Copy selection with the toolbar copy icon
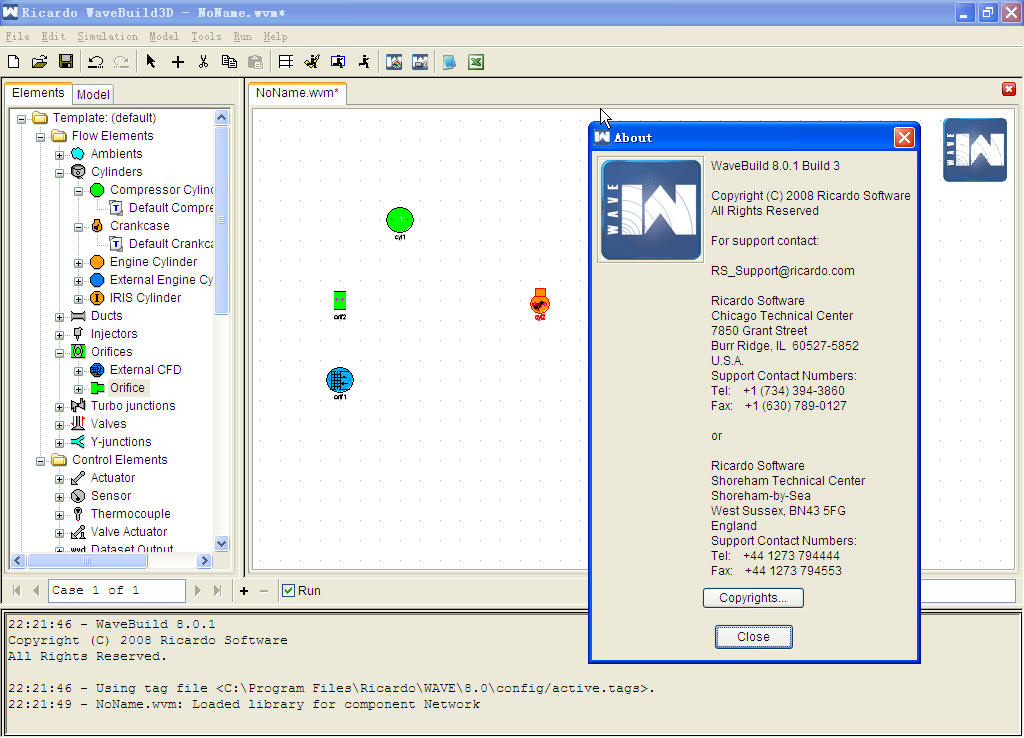1024x738 pixels. [x=229, y=62]
